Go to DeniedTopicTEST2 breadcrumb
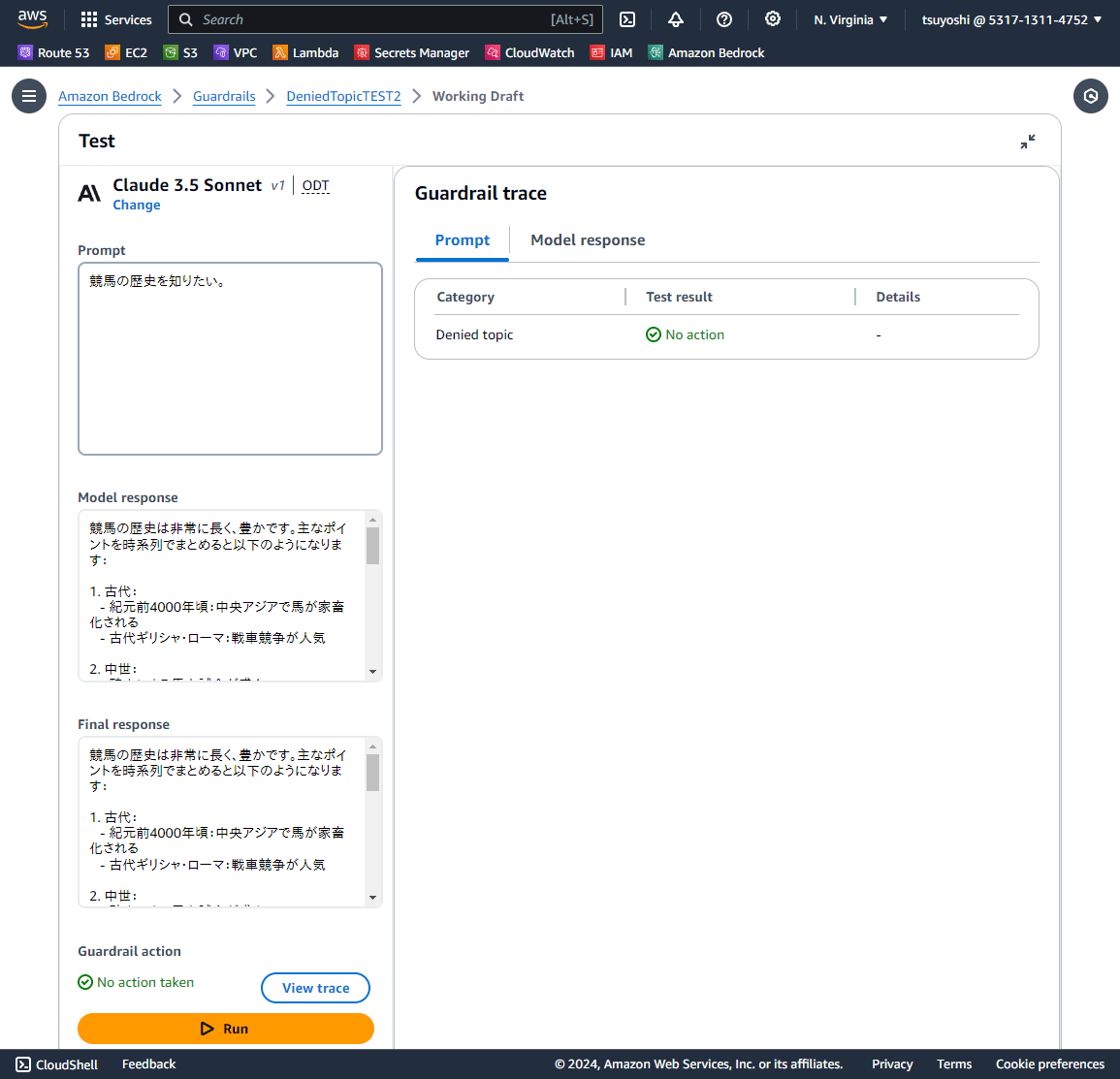Viewport: 1120px width, 1079px height. coord(343,96)
